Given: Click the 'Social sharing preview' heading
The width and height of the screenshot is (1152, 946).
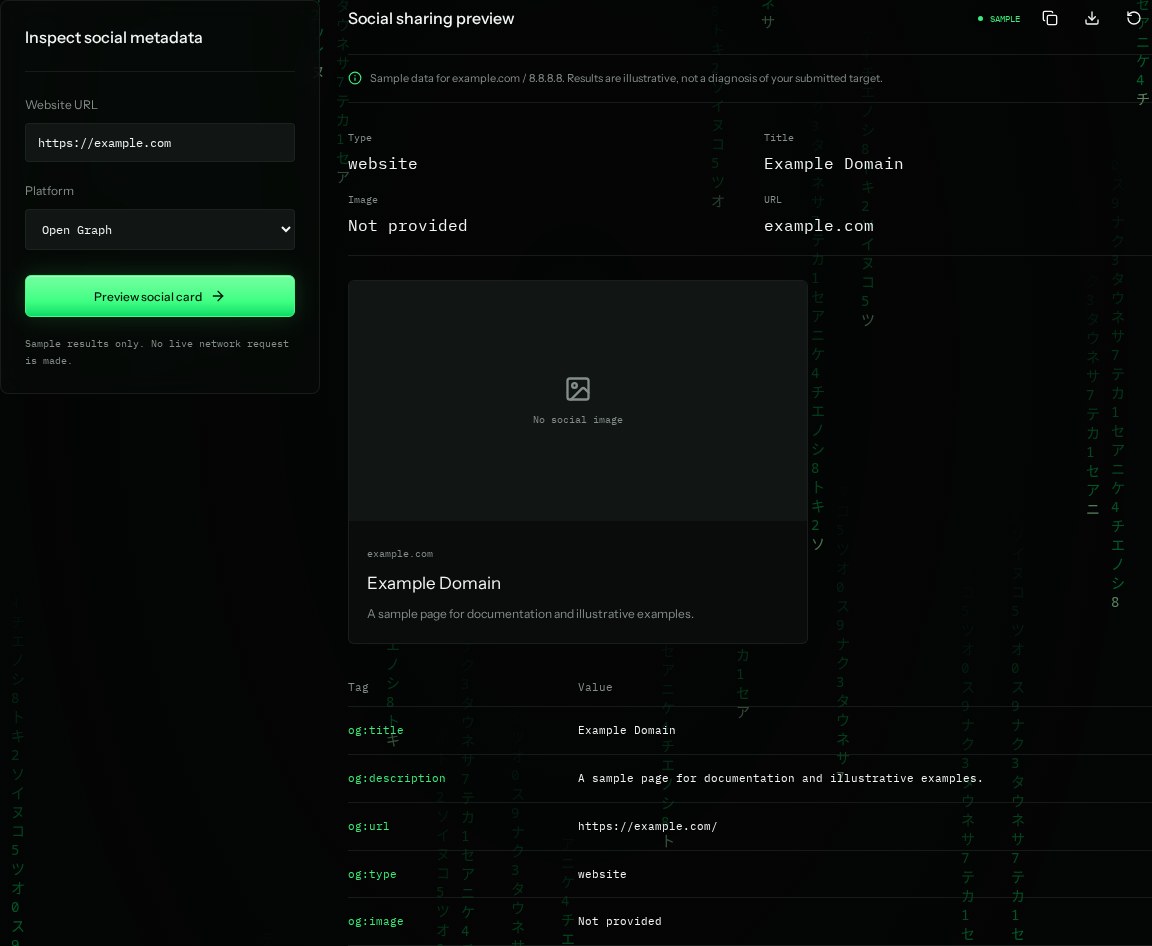Looking at the screenshot, I should 431,19.
